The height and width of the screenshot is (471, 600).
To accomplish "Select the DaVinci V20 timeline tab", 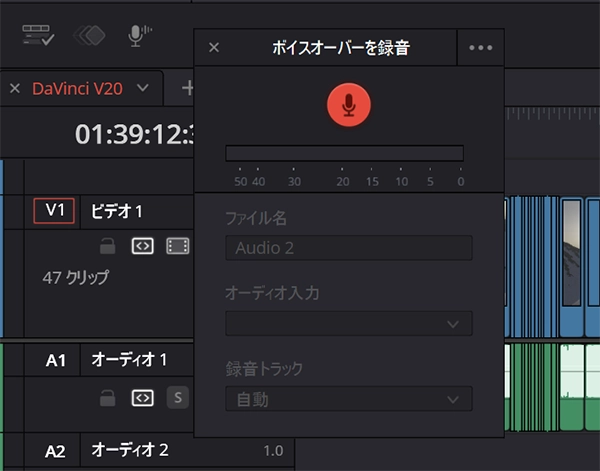I will [x=77, y=88].
